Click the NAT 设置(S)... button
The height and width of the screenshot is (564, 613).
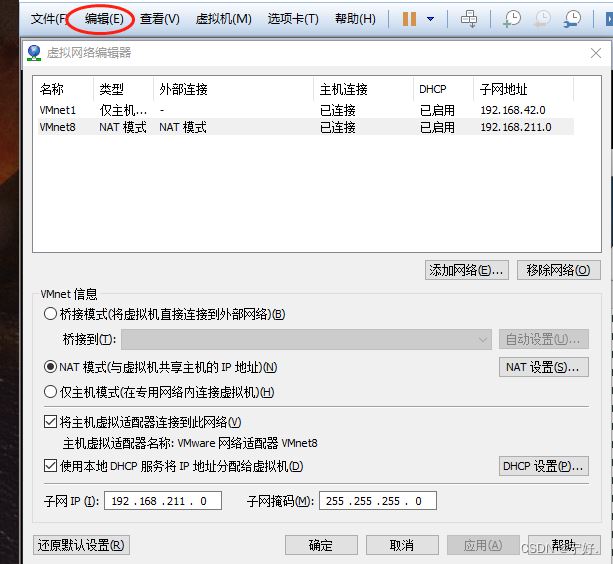(543, 367)
